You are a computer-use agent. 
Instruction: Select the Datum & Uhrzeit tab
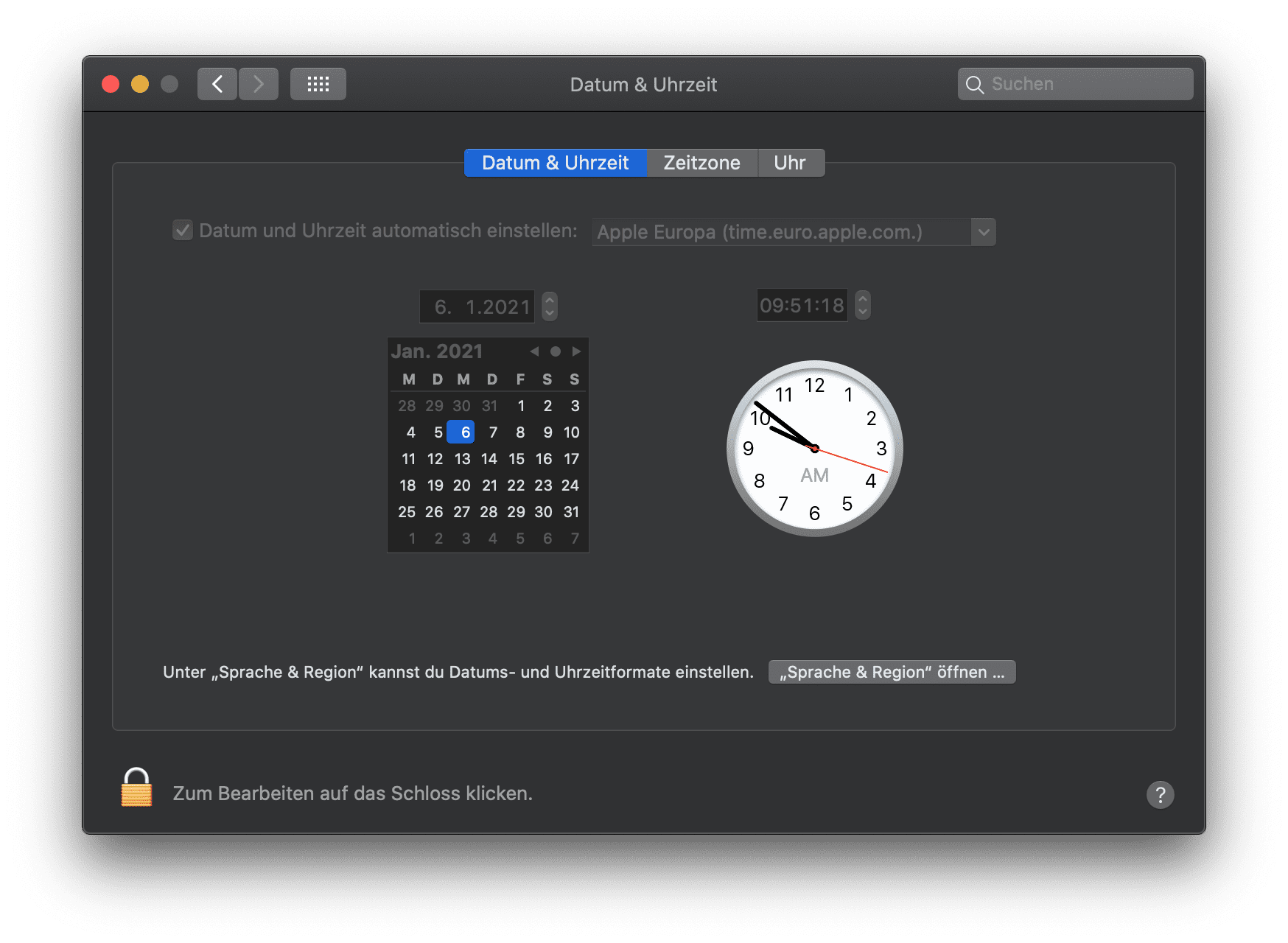tap(555, 163)
